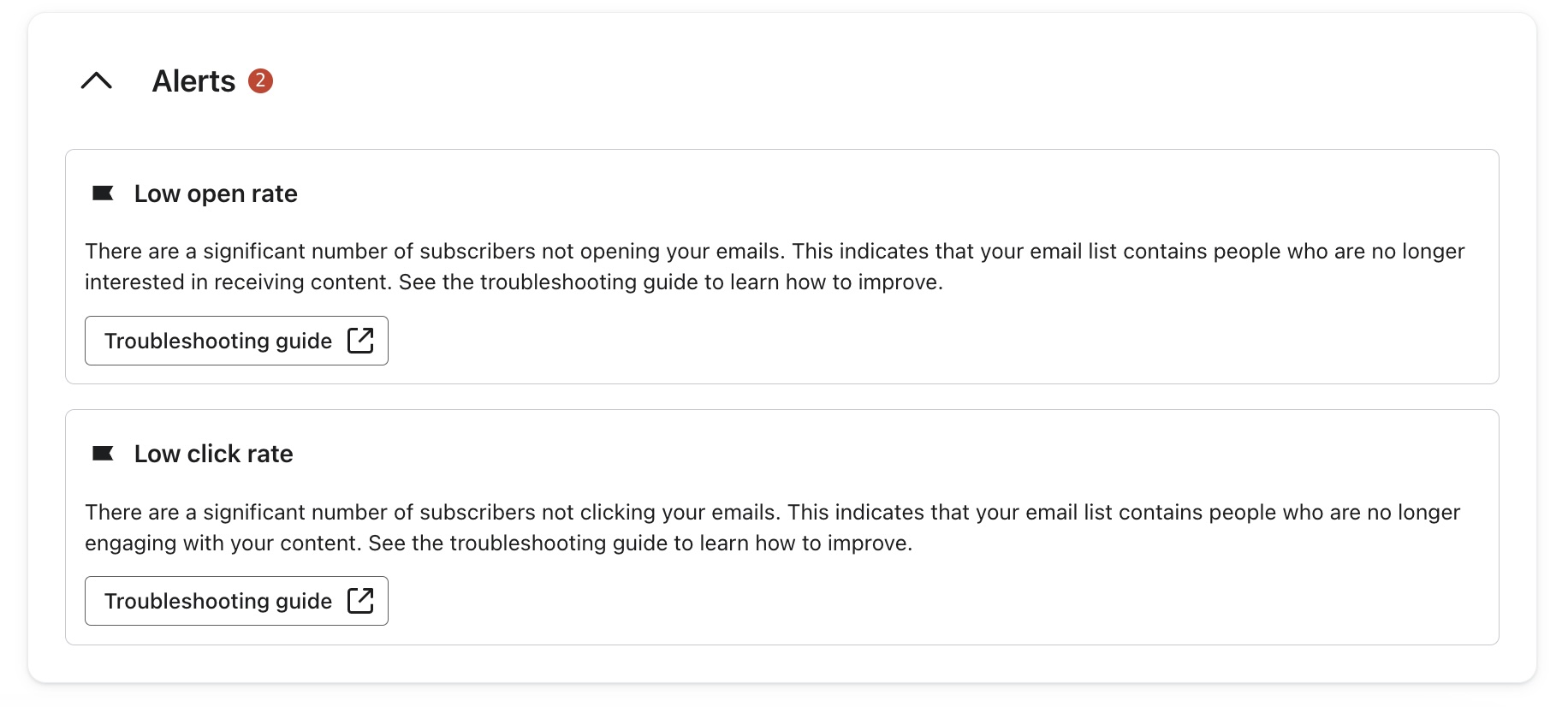1568x707 pixels.
Task: Click external-link icon in Low open rate guide button
Action: [x=360, y=341]
